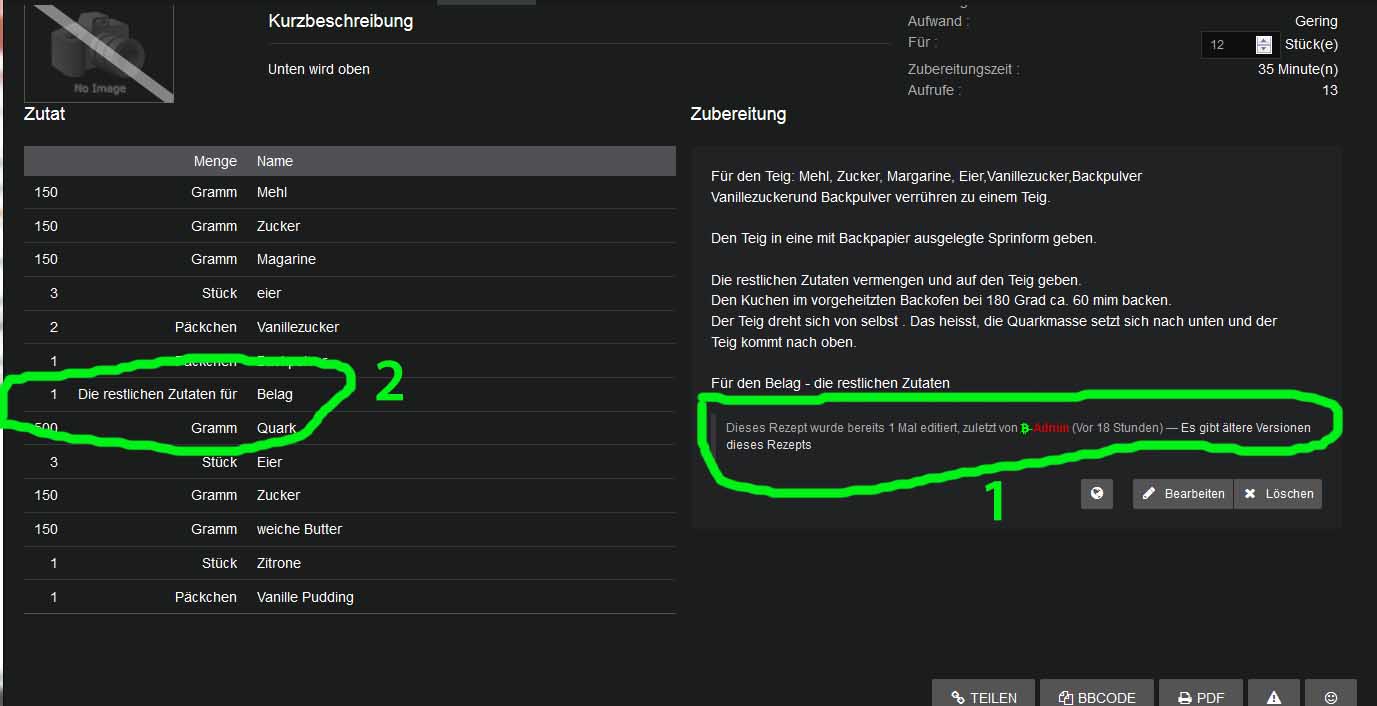Click into the Stück(e) quantity field
Image resolution: width=1377 pixels, height=706 pixels.
pos(1228,45)
